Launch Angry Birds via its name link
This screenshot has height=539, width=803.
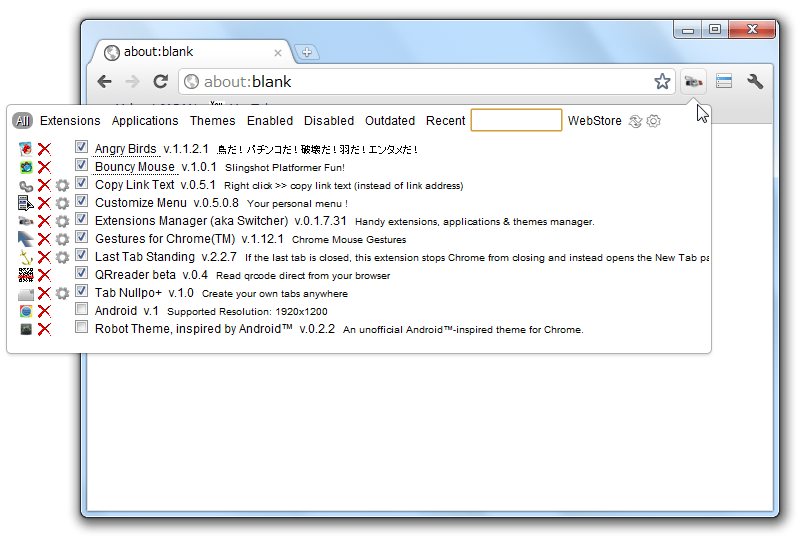[125, 149]
